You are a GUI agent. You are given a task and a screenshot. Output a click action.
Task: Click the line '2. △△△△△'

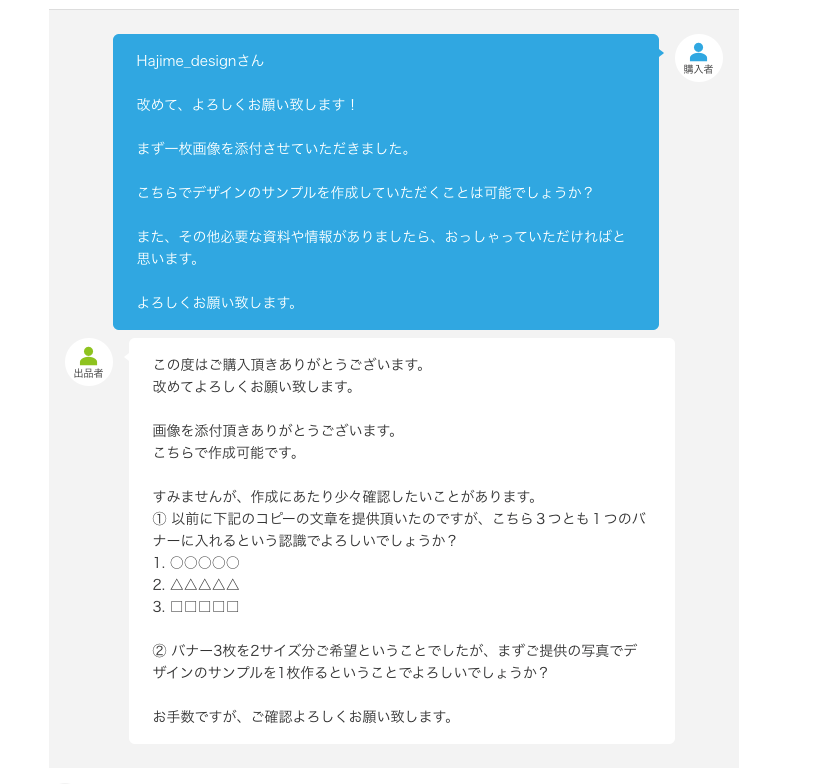(x=196, y=584)
